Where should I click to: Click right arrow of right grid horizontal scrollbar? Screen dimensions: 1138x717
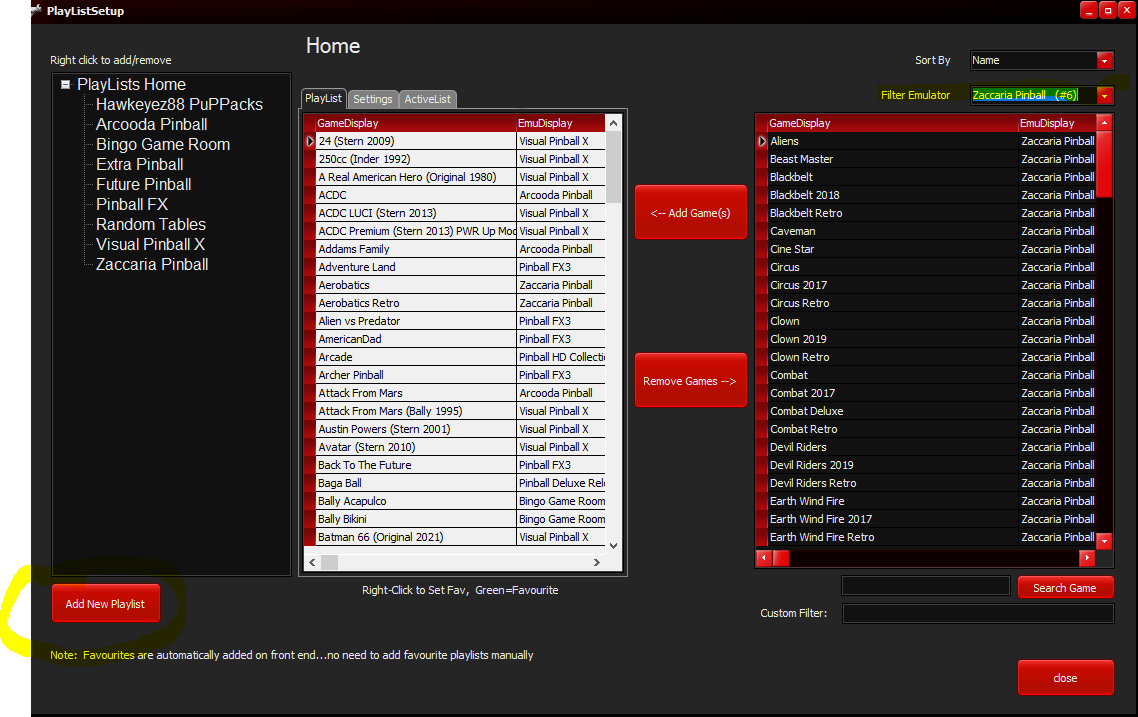tap(1087, 558)
